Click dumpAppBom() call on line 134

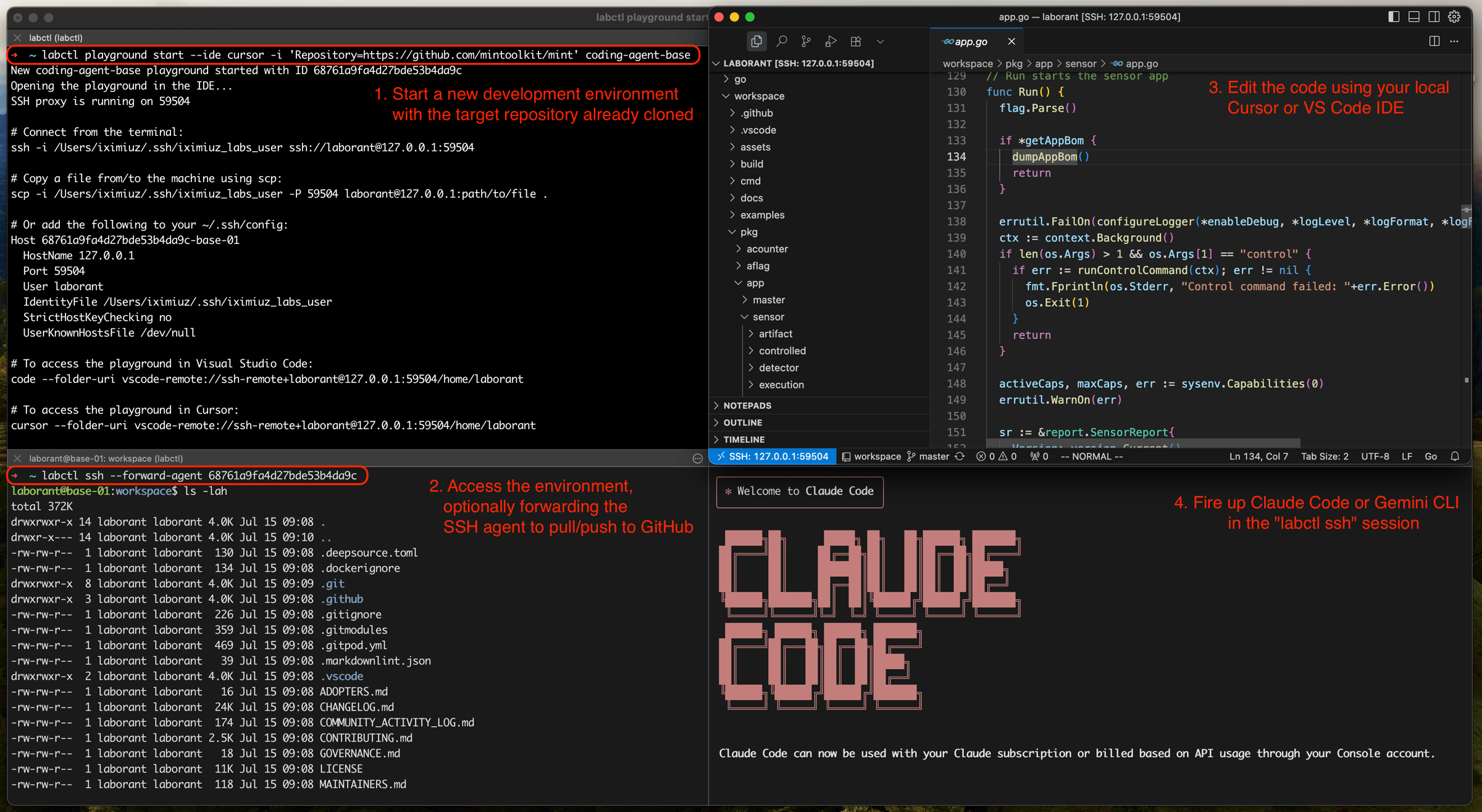coord(1051,157)
